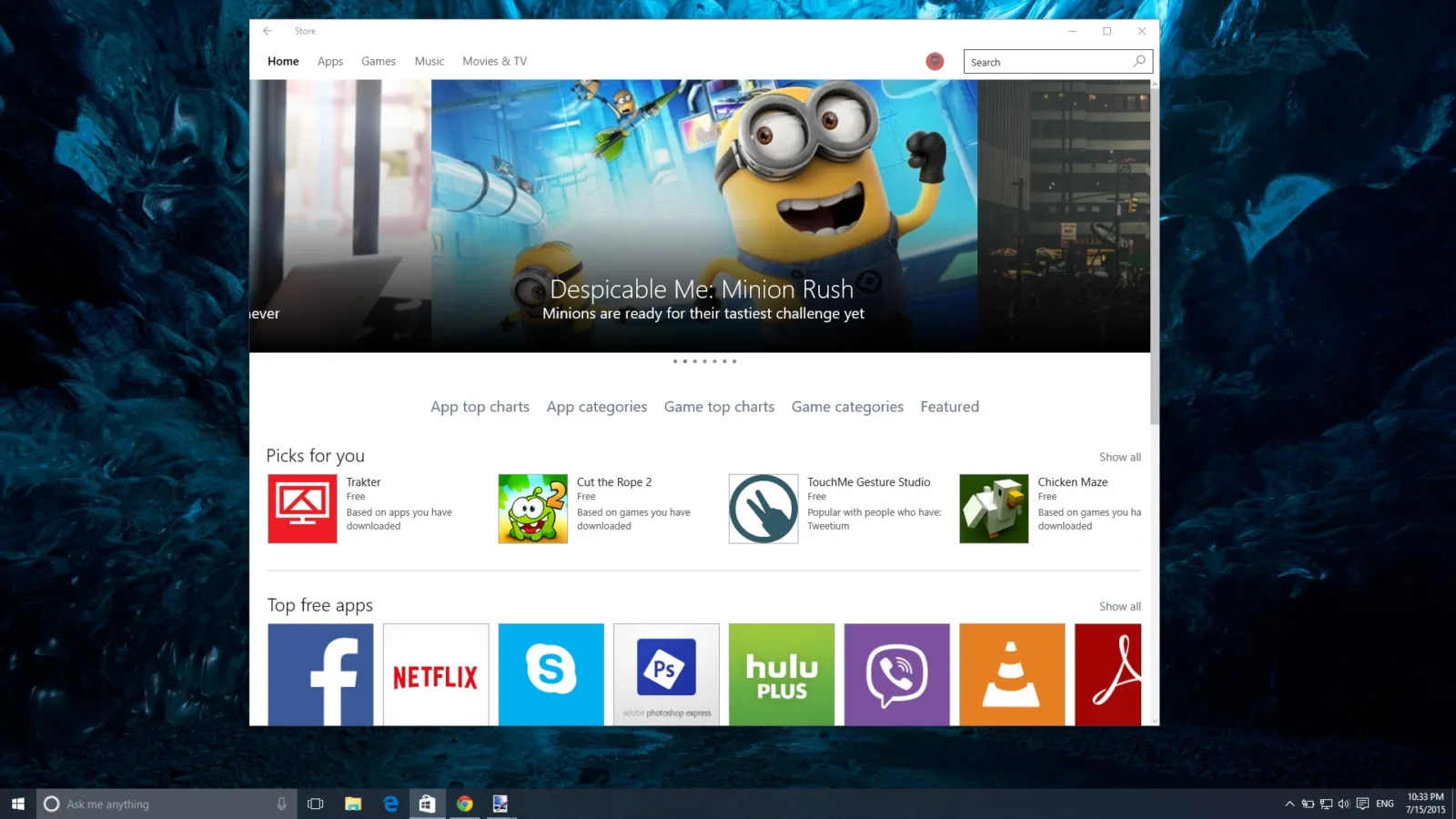
Task: Open Task View on the taskbar
Action: (x=316, y=804)
